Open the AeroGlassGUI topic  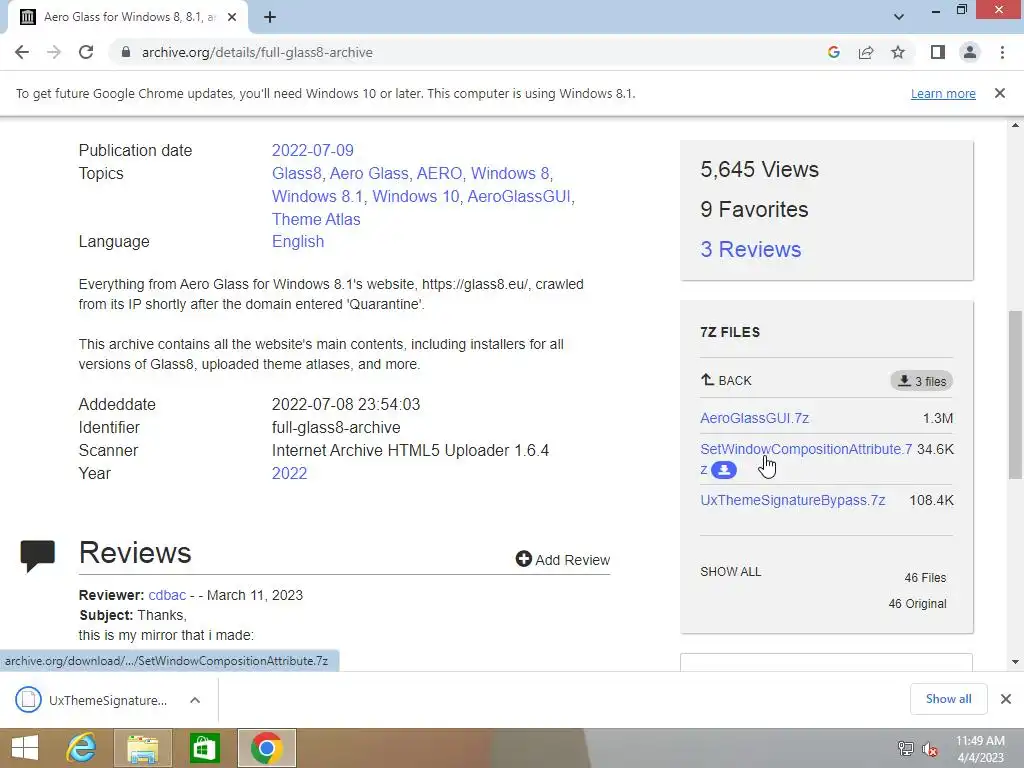point(519,196)
